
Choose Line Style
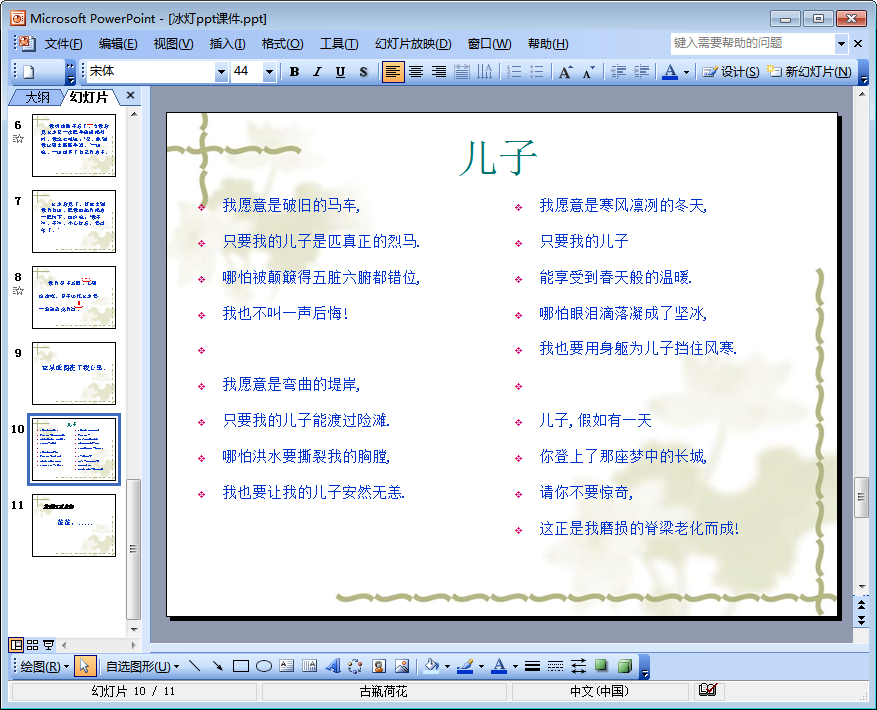point(532,666)
